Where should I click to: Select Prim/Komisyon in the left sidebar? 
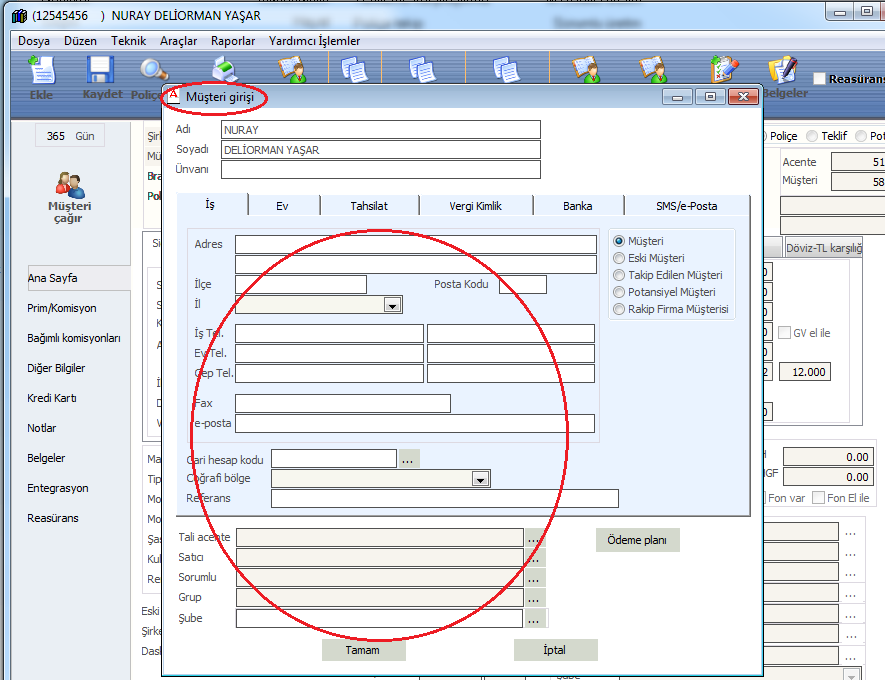[62, 308]
